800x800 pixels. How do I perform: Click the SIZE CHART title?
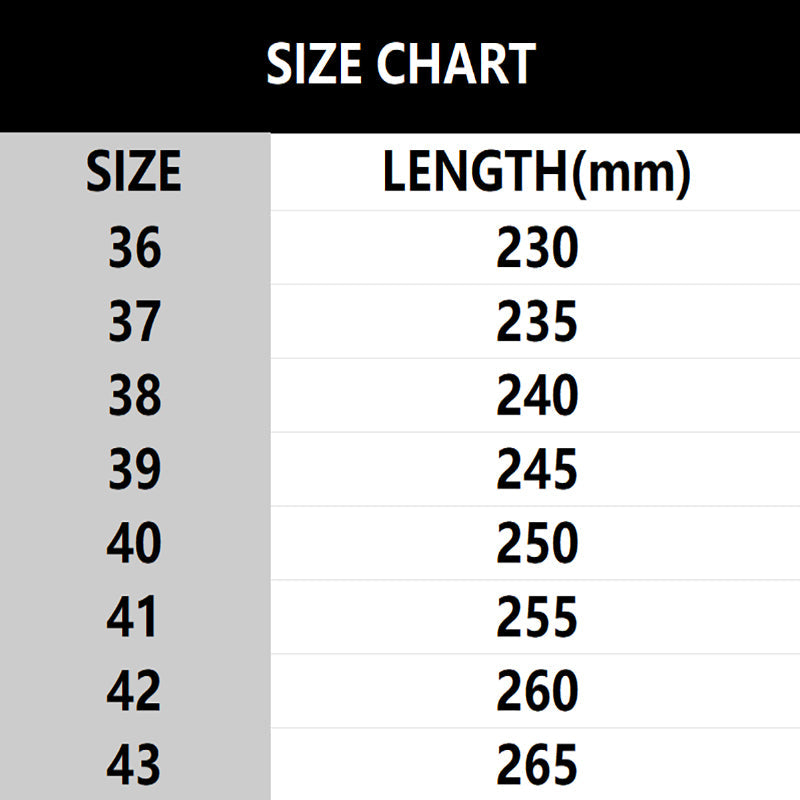coord(401,63)
